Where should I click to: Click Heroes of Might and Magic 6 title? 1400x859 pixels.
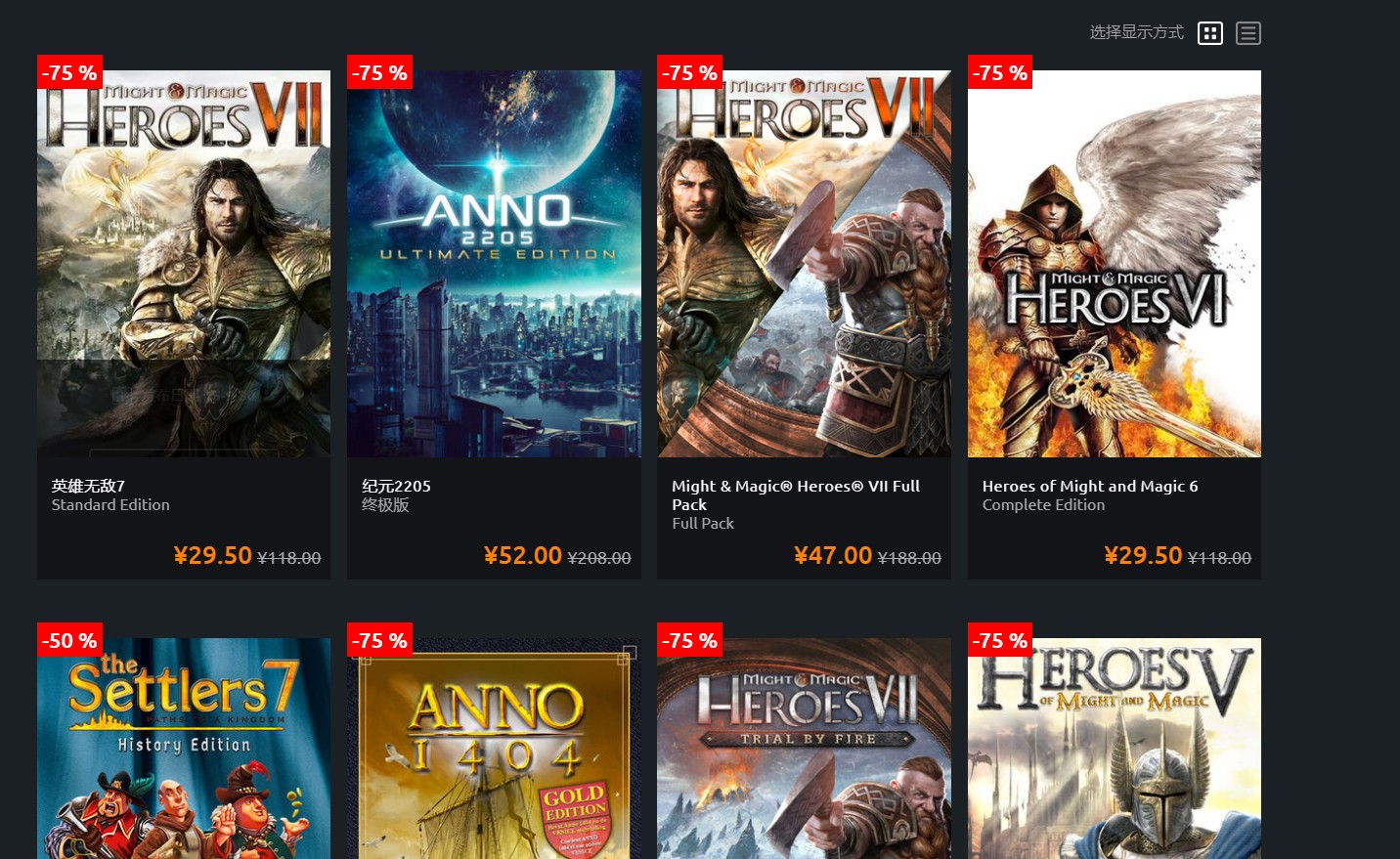[1090, 486]
